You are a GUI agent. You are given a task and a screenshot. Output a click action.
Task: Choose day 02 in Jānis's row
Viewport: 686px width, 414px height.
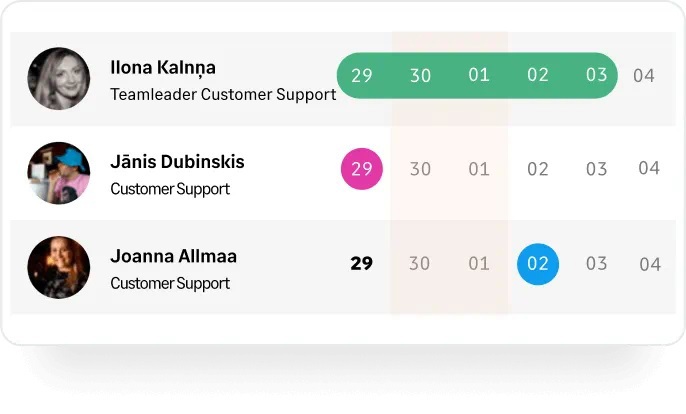coord(538,169)
